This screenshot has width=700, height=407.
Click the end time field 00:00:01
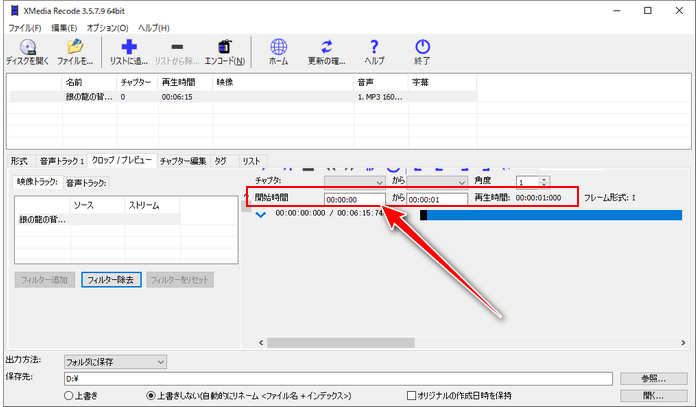437,199
